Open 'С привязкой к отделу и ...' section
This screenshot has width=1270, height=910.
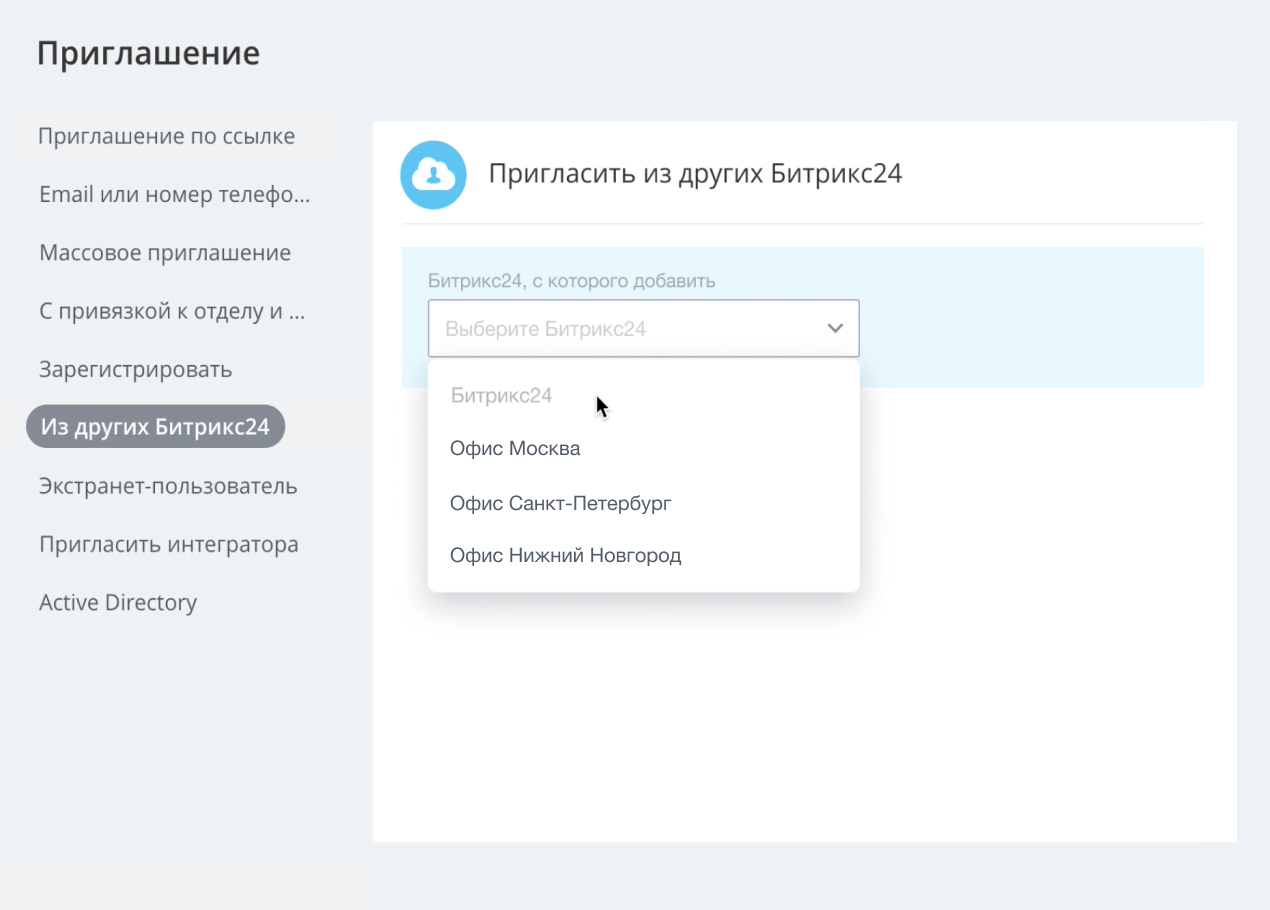[x=172, y=311]
